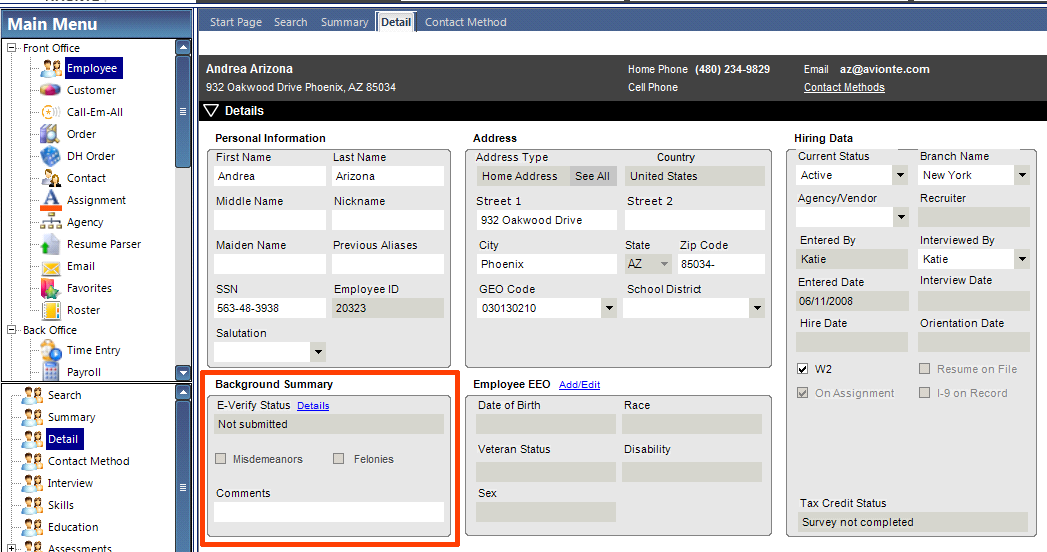Switch to the Summary tab
This screenshot has height=552, width=1047.
click(345, 22)
